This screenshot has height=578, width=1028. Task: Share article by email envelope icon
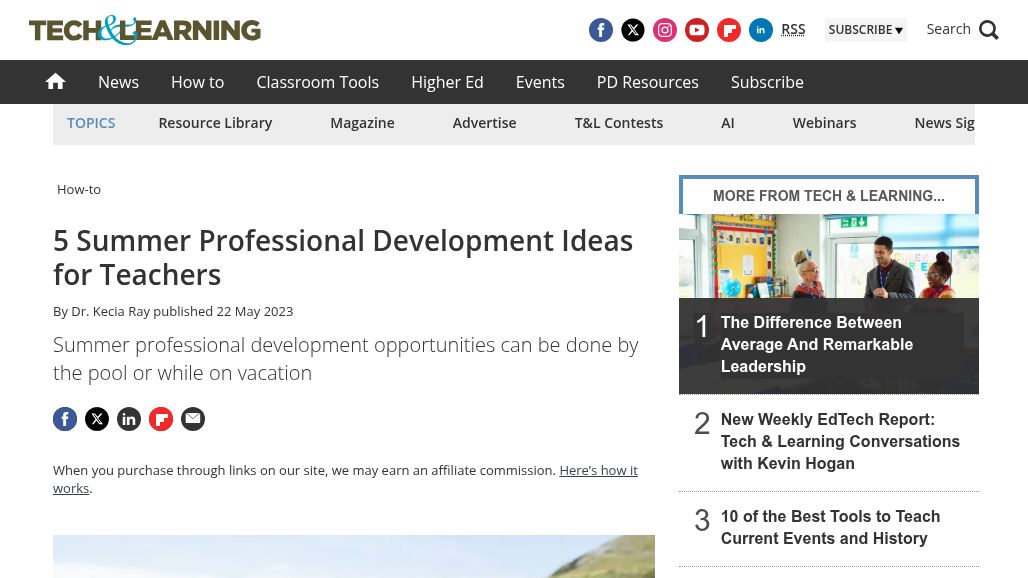tap(193, 419)
